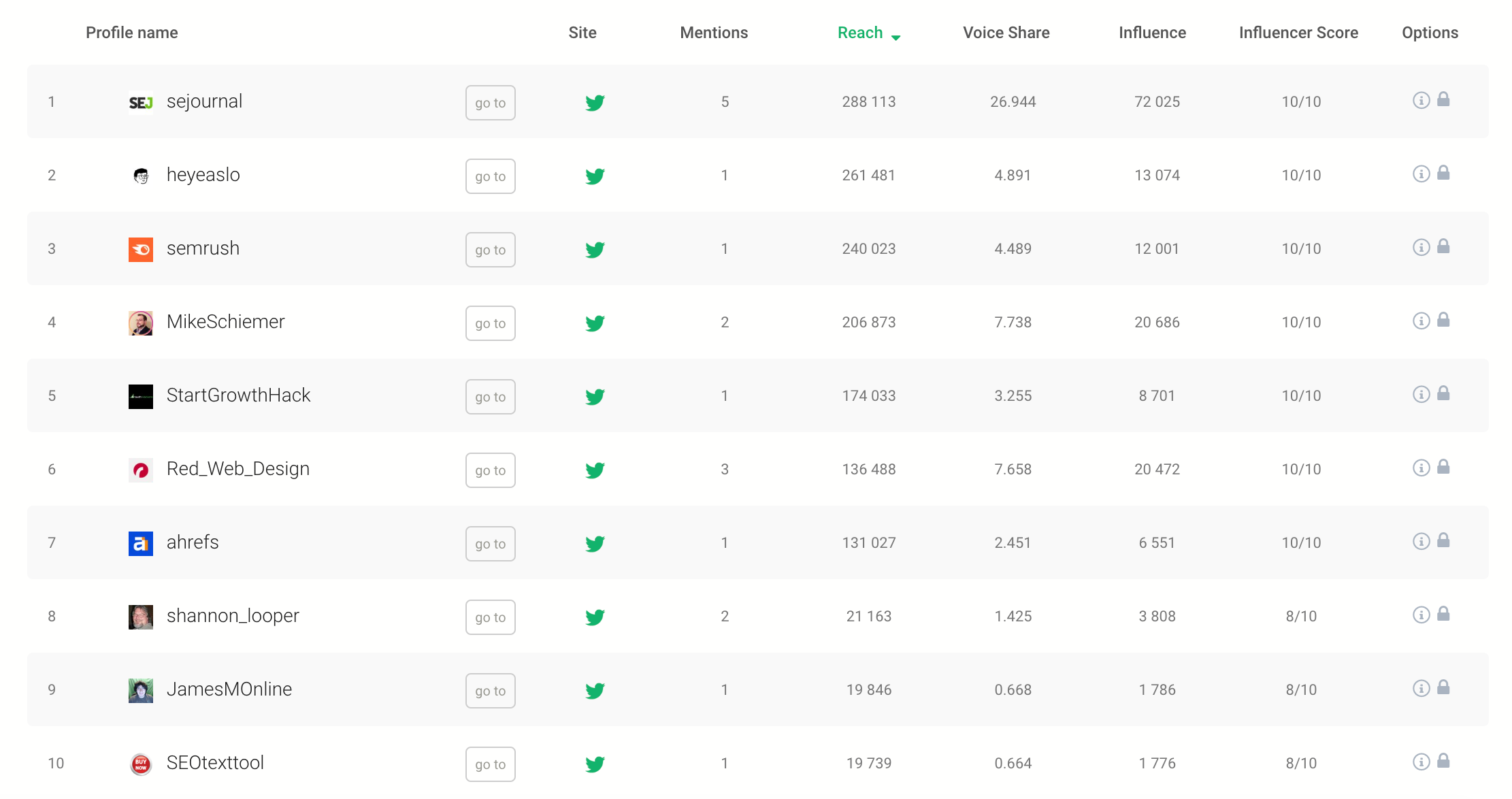Click reach value 288 113
This screenshot has width=1512, height=799.
tap(868, 102)
